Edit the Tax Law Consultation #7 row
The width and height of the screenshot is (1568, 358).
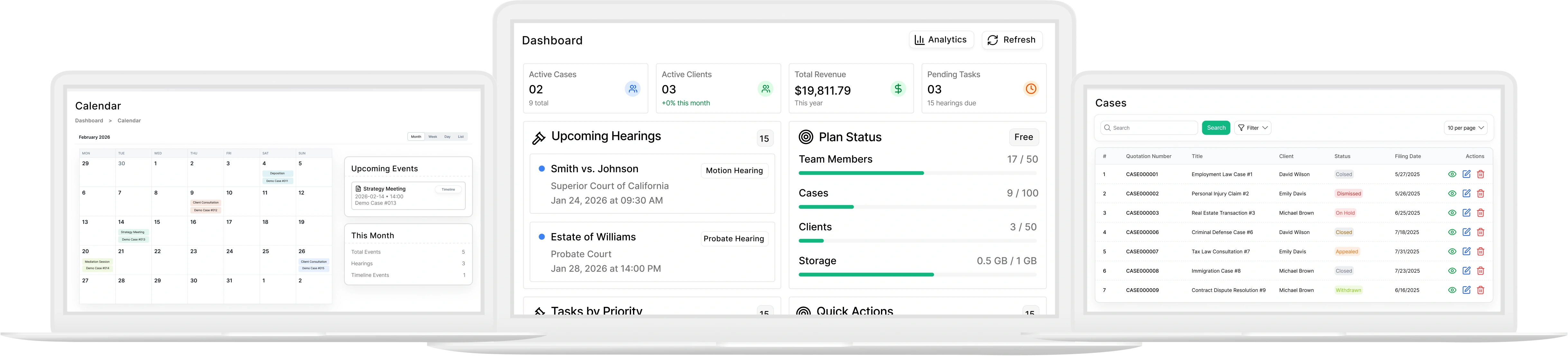(1466, 251)
